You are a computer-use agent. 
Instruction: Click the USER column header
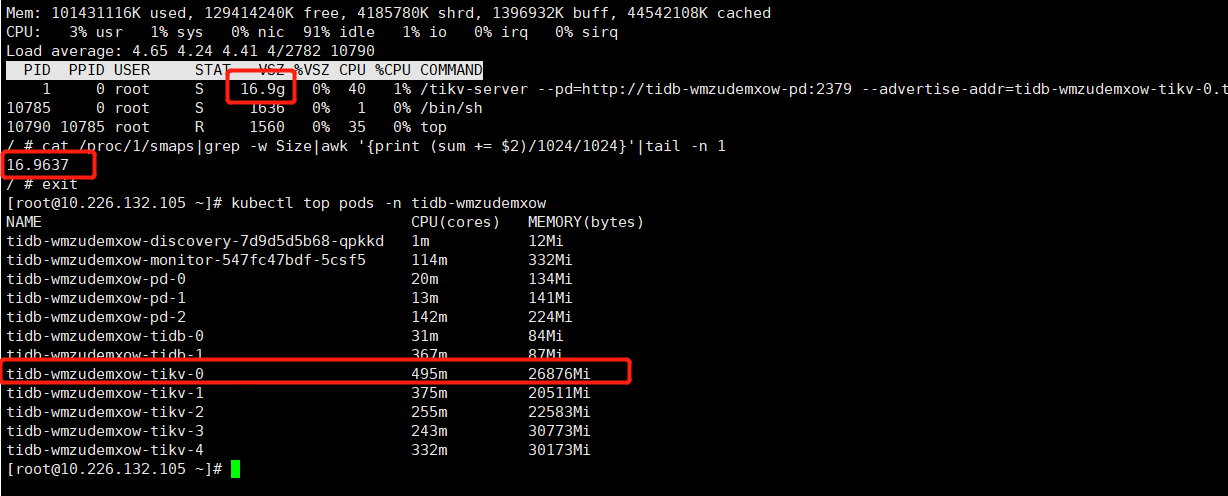coord(132,70)
